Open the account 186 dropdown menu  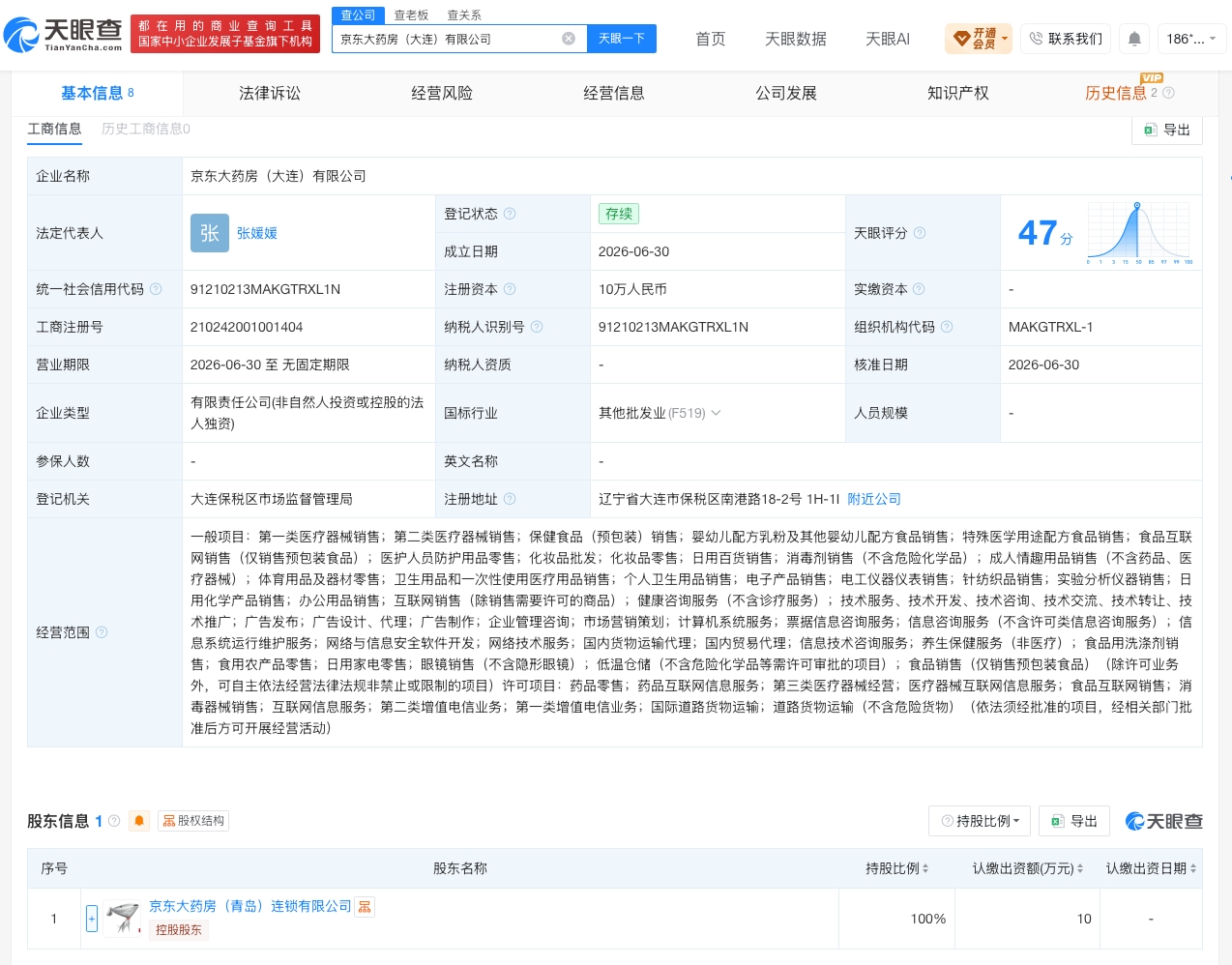pyautogui.click(x=1190, y=39)
